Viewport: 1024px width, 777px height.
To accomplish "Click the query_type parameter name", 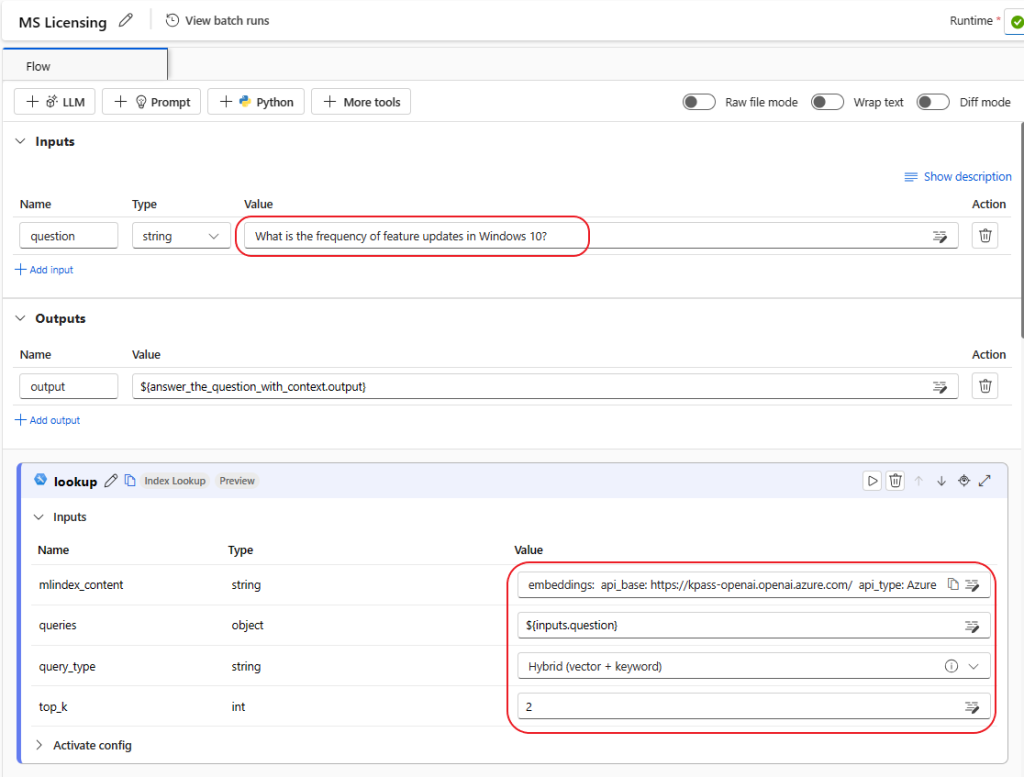I will [x=67, y=667].
